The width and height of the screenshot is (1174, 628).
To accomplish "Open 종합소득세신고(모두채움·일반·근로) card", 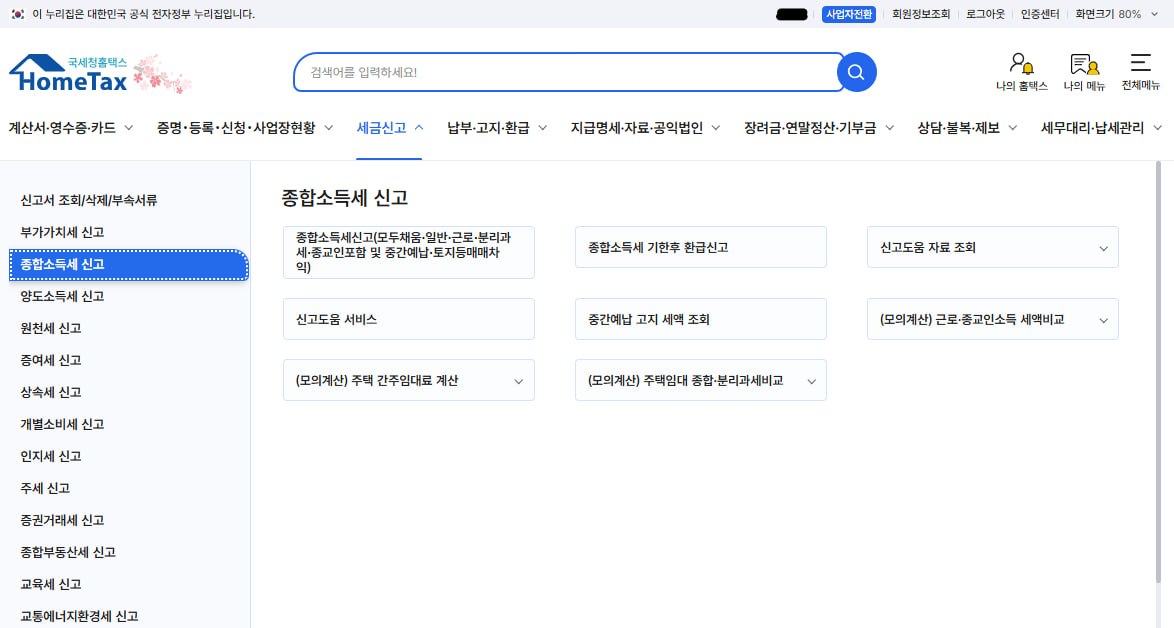I will tap(409, 252).
